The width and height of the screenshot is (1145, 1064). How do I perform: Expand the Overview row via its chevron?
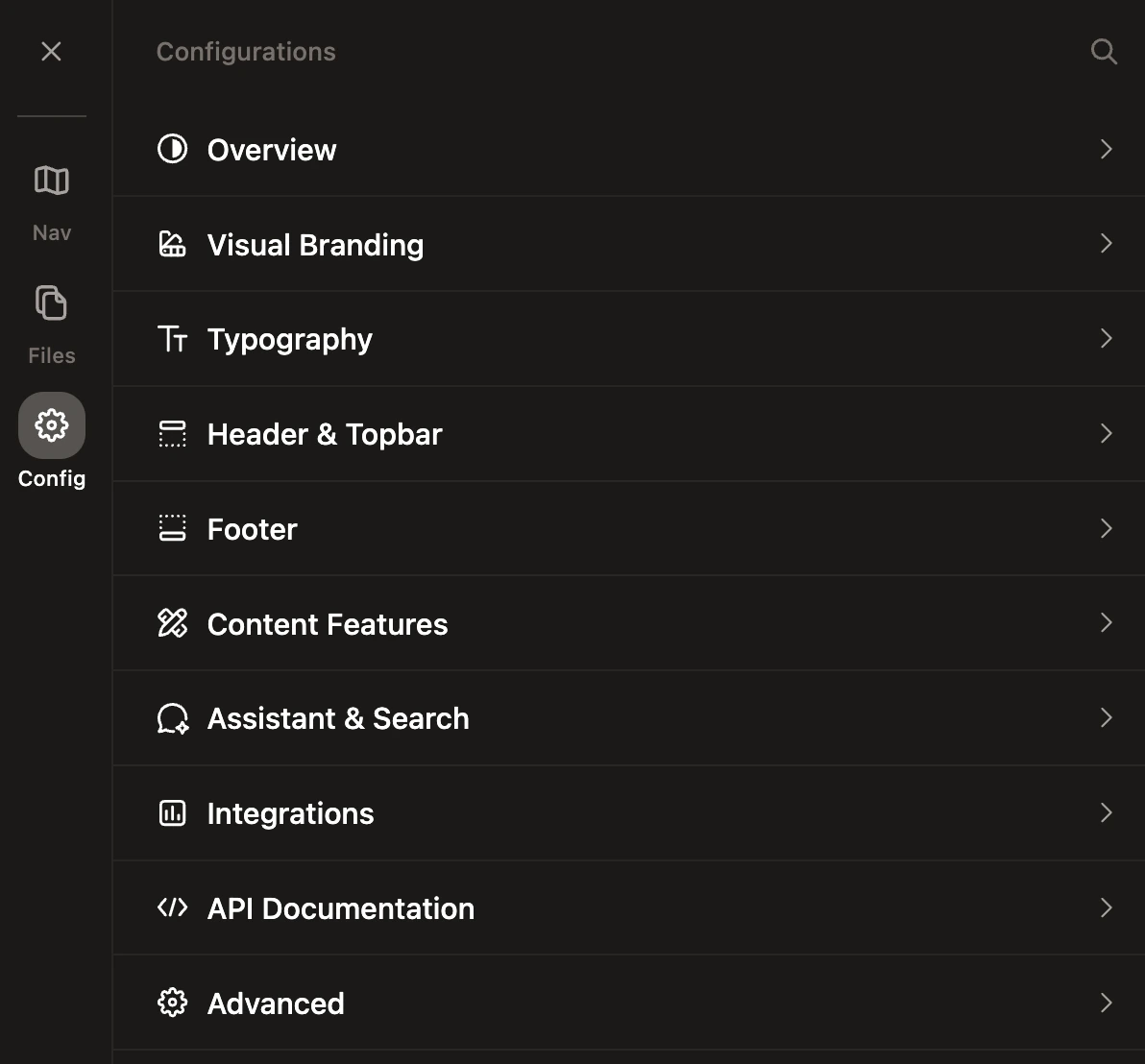click(x=1106, y=149)
